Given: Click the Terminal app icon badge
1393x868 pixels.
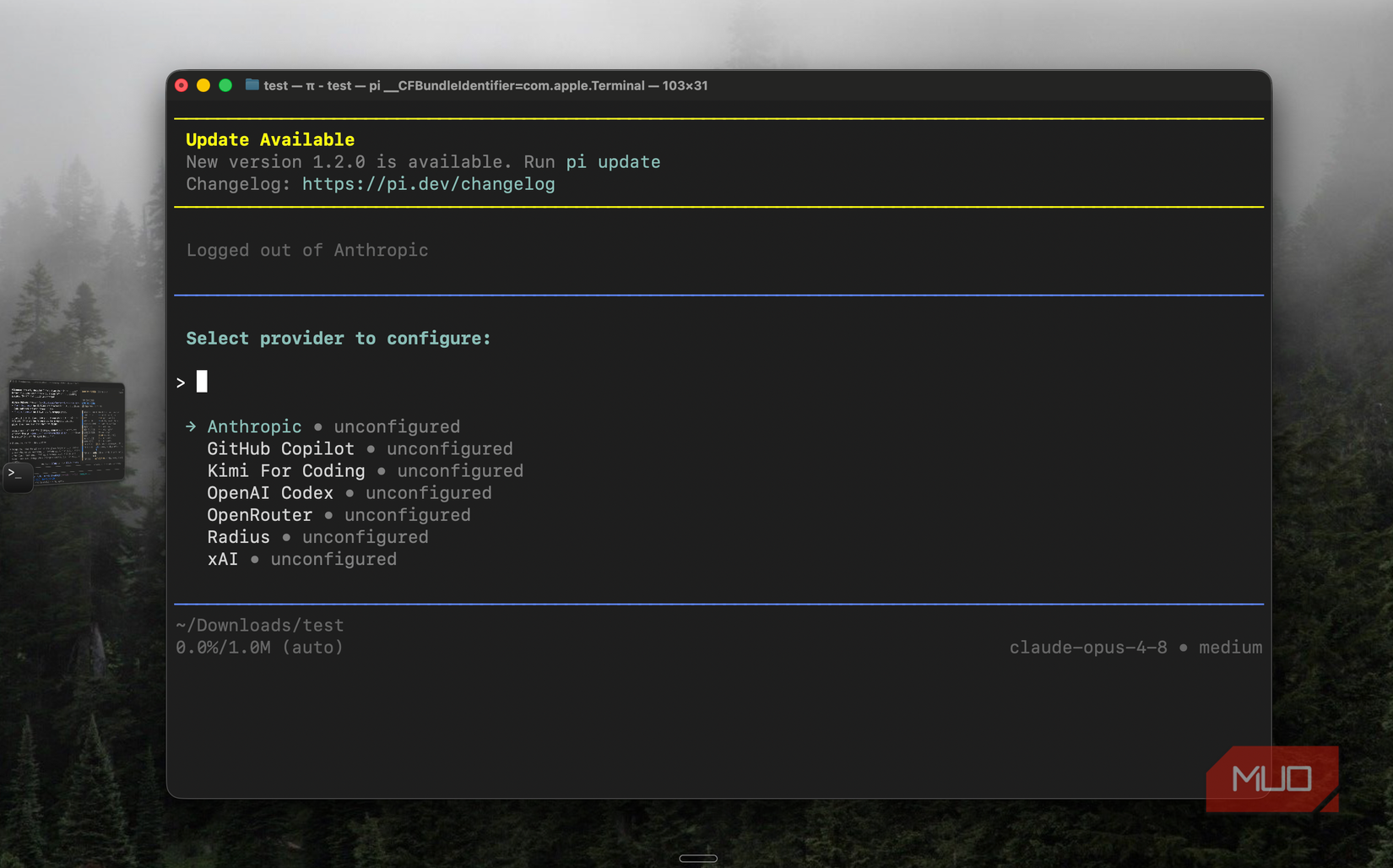Looking at the screenshot, I should [18, 476].
